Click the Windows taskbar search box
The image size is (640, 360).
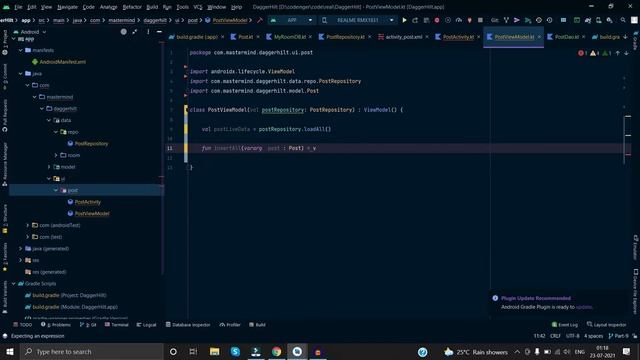coord(91,351)
